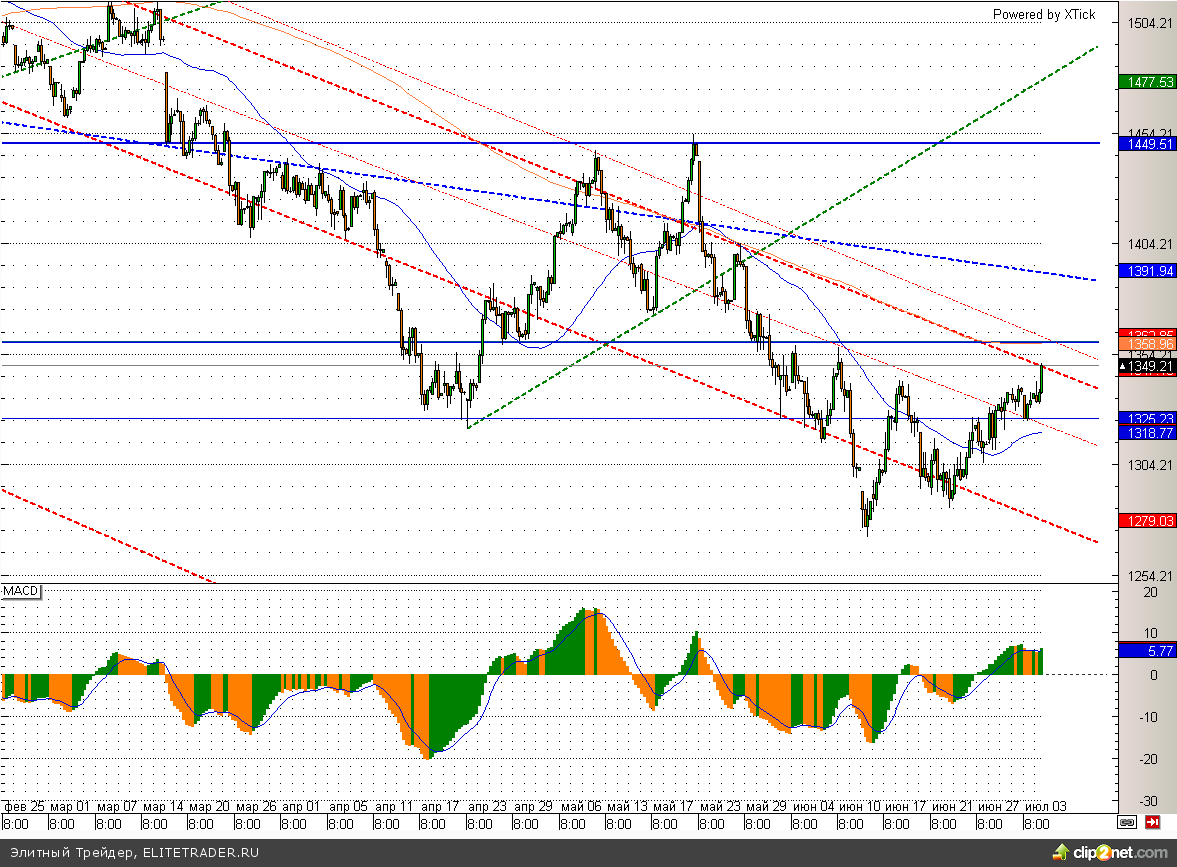Click the июл 03 date on time axis

coord(1045,806)
